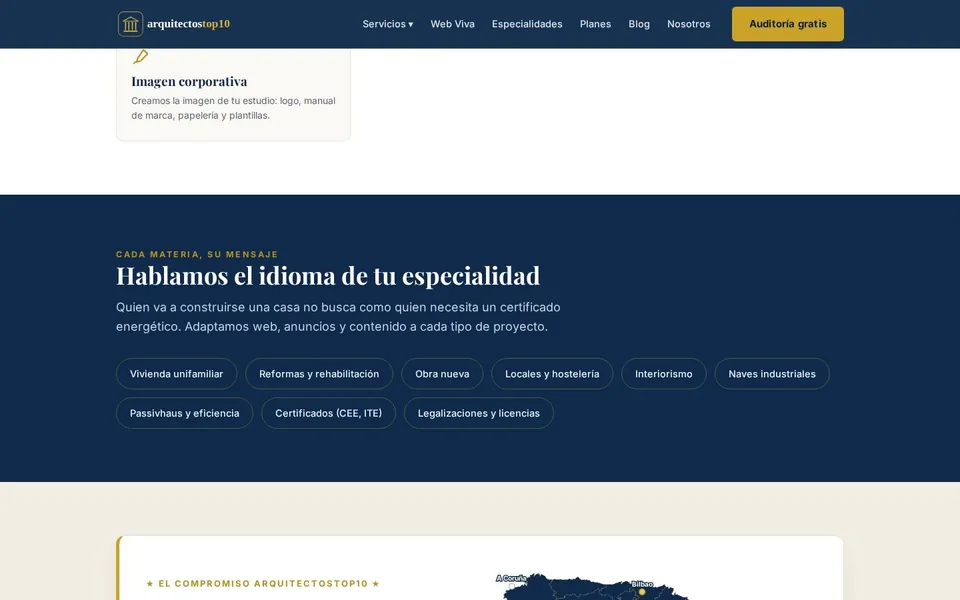The image size is (960, 600).
Task: Open the Certificados (CEE, ITE) pill
Action: (x=328, y=413)
